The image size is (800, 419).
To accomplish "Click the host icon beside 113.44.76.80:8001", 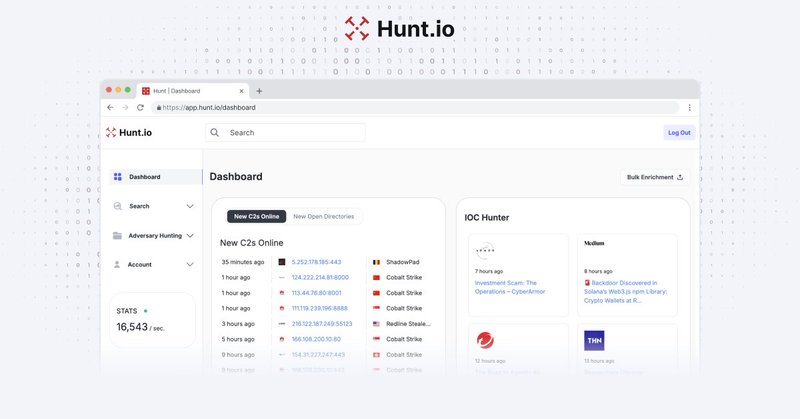I will point(282,293).
